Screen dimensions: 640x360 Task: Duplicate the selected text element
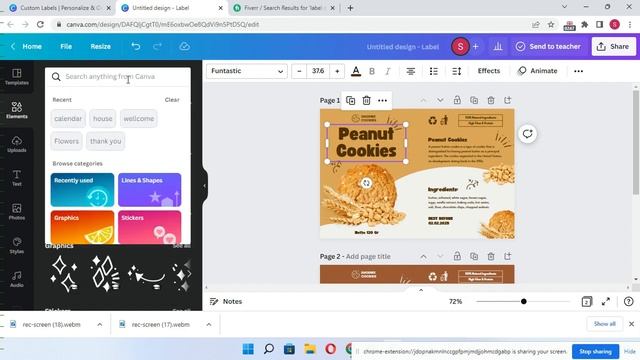click(x=351, y=100)
